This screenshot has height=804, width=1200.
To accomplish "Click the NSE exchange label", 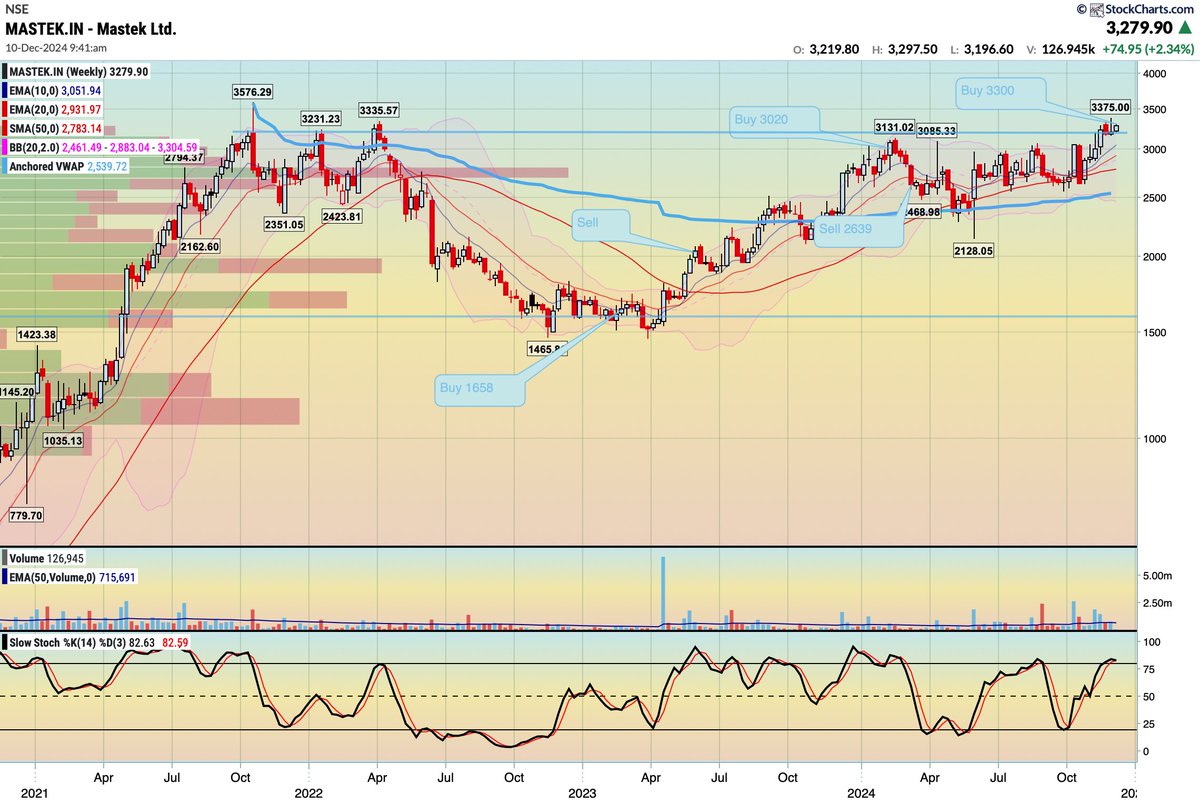I will click(x=16, y=9).
